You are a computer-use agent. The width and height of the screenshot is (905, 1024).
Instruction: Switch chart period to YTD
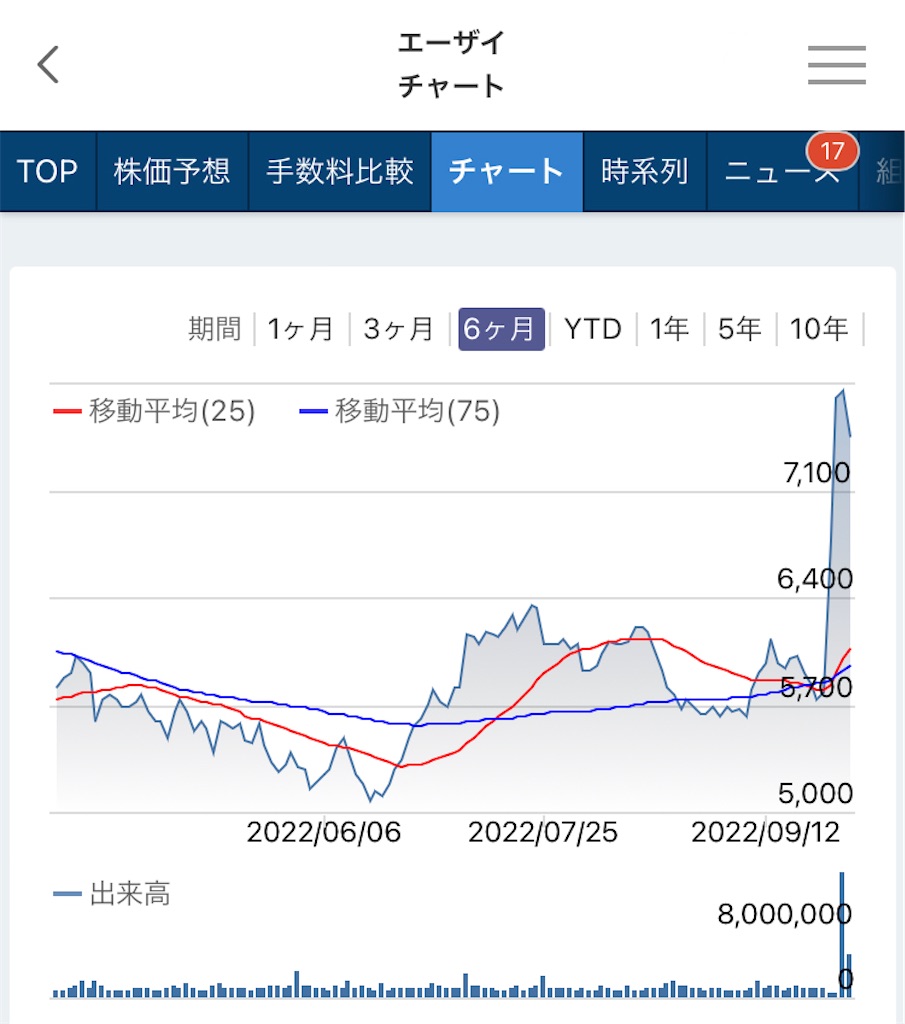click(x=593, y=329)
